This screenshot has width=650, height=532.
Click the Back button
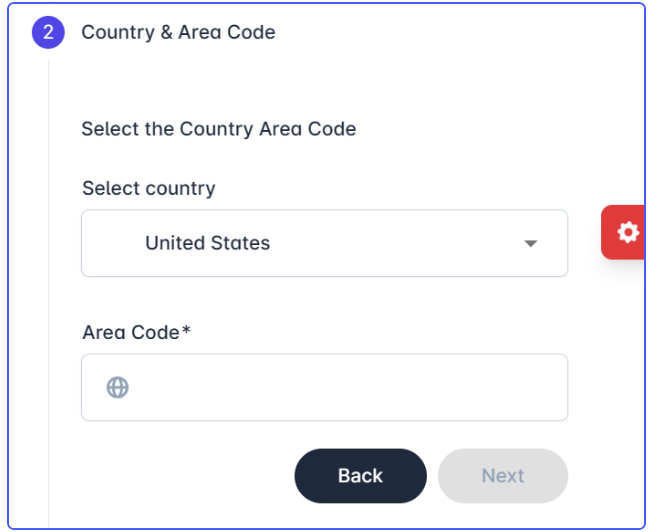361,476
